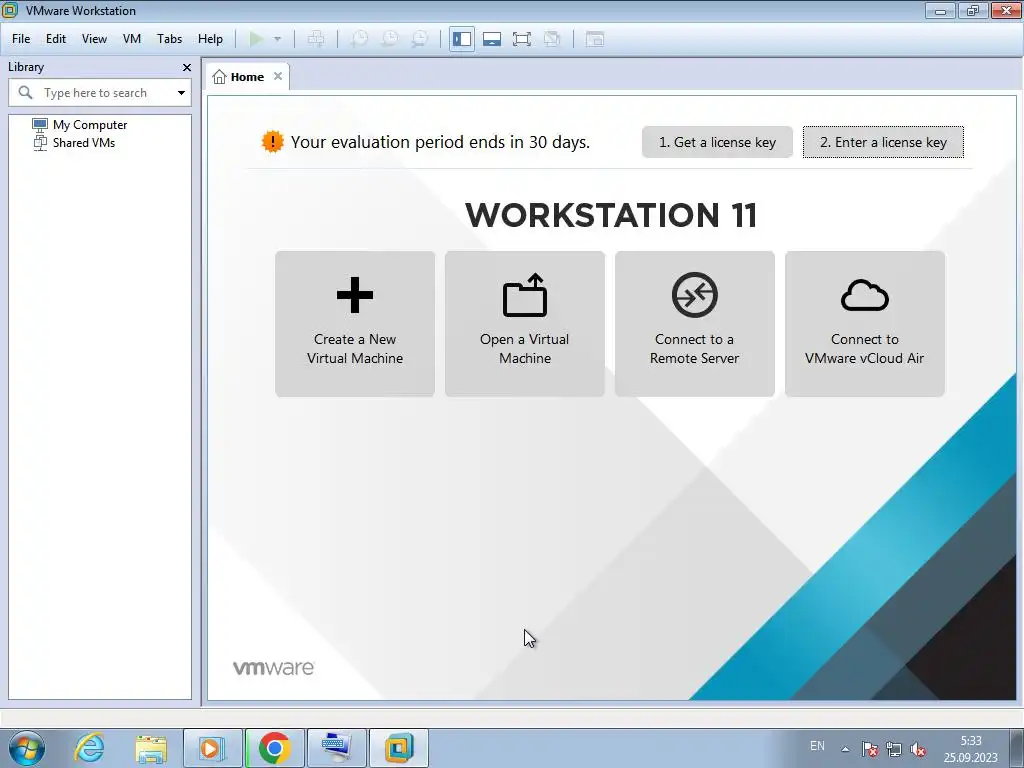Open the Help menu
The height and width of the screenshot is (768, 1024).
click(210, 39)
